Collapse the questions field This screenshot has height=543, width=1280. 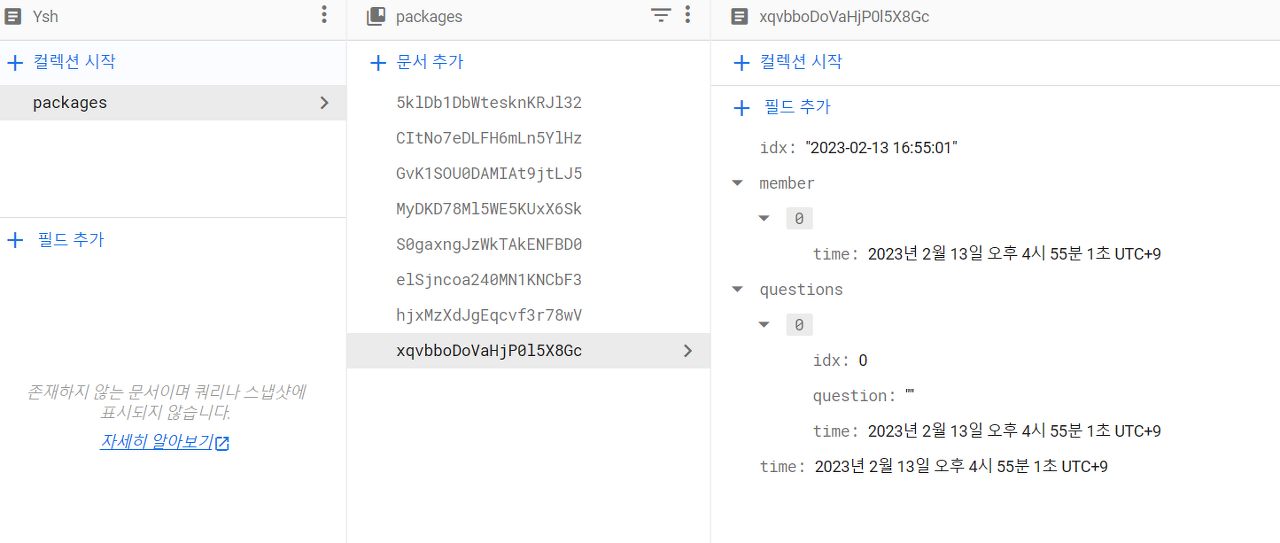[738, 289]
